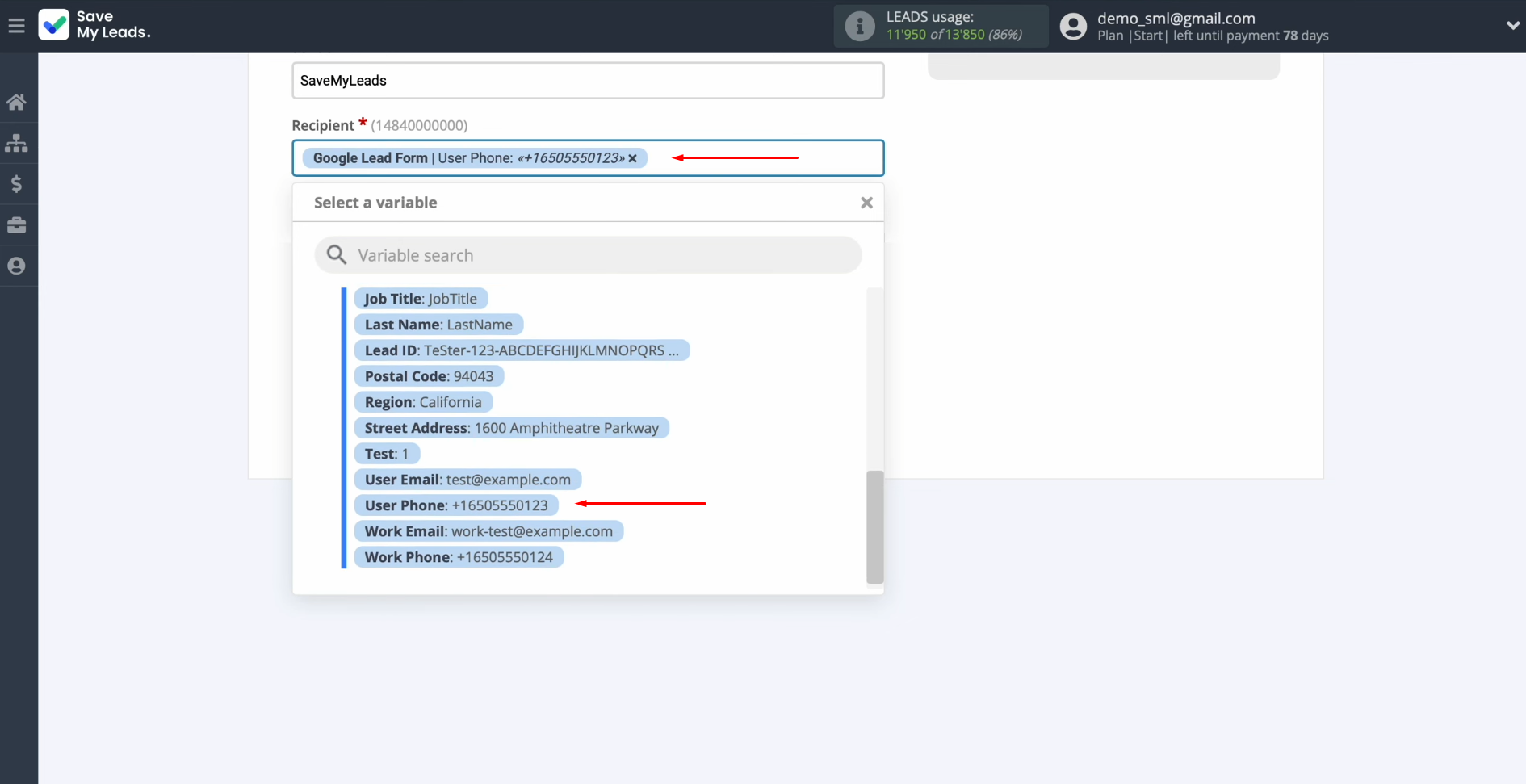The width and height of the screenshot is (1526, 784).
Task: Open the connections sitemap sidebar icon
Action: coord(16,144)
